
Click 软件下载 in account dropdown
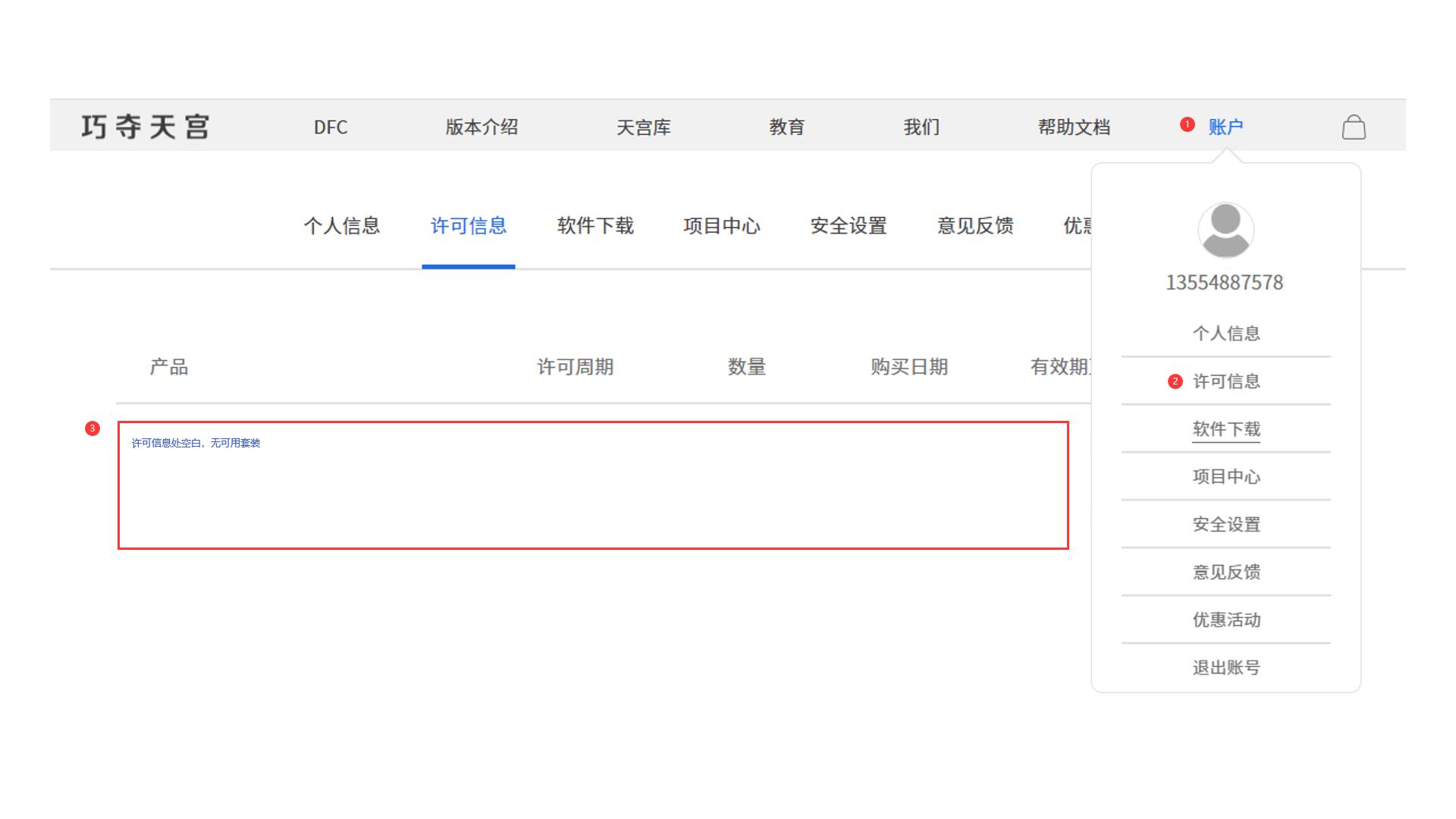tap(1226, 429)
